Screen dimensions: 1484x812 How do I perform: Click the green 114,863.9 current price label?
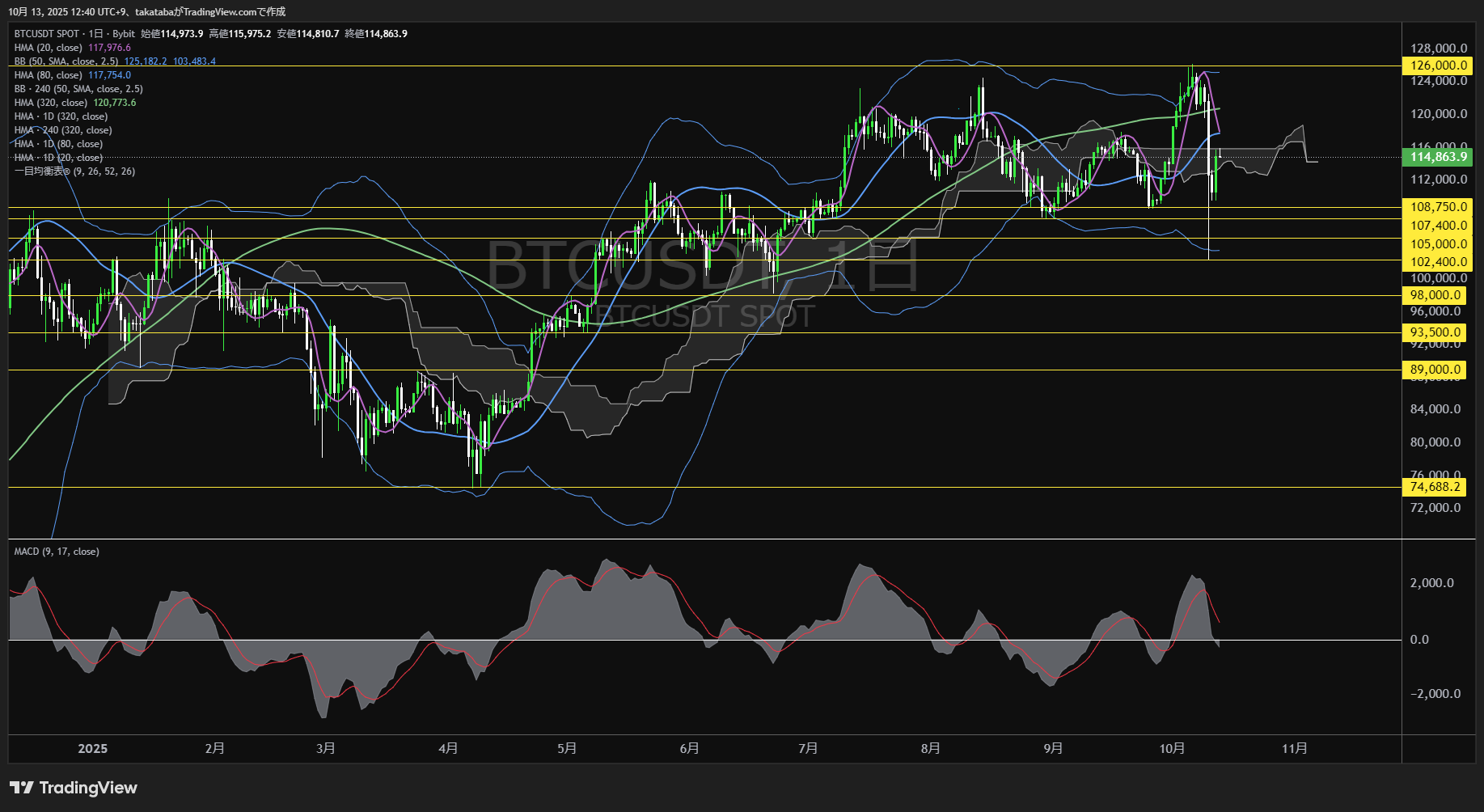(1438, 157)
